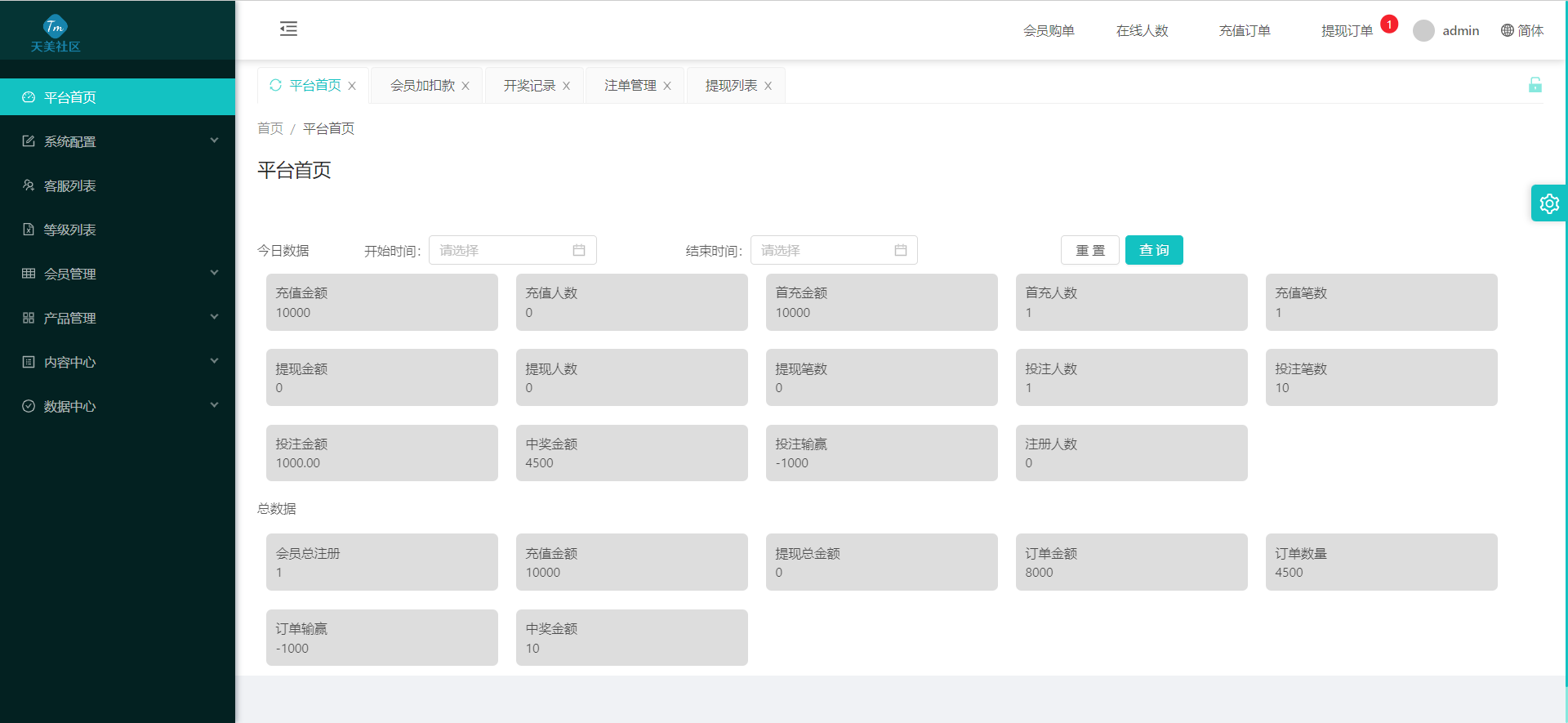Viewport: 1568px width, 723px height.
Task: Click the red notification badge on 提现订单
Action: 1389,25
